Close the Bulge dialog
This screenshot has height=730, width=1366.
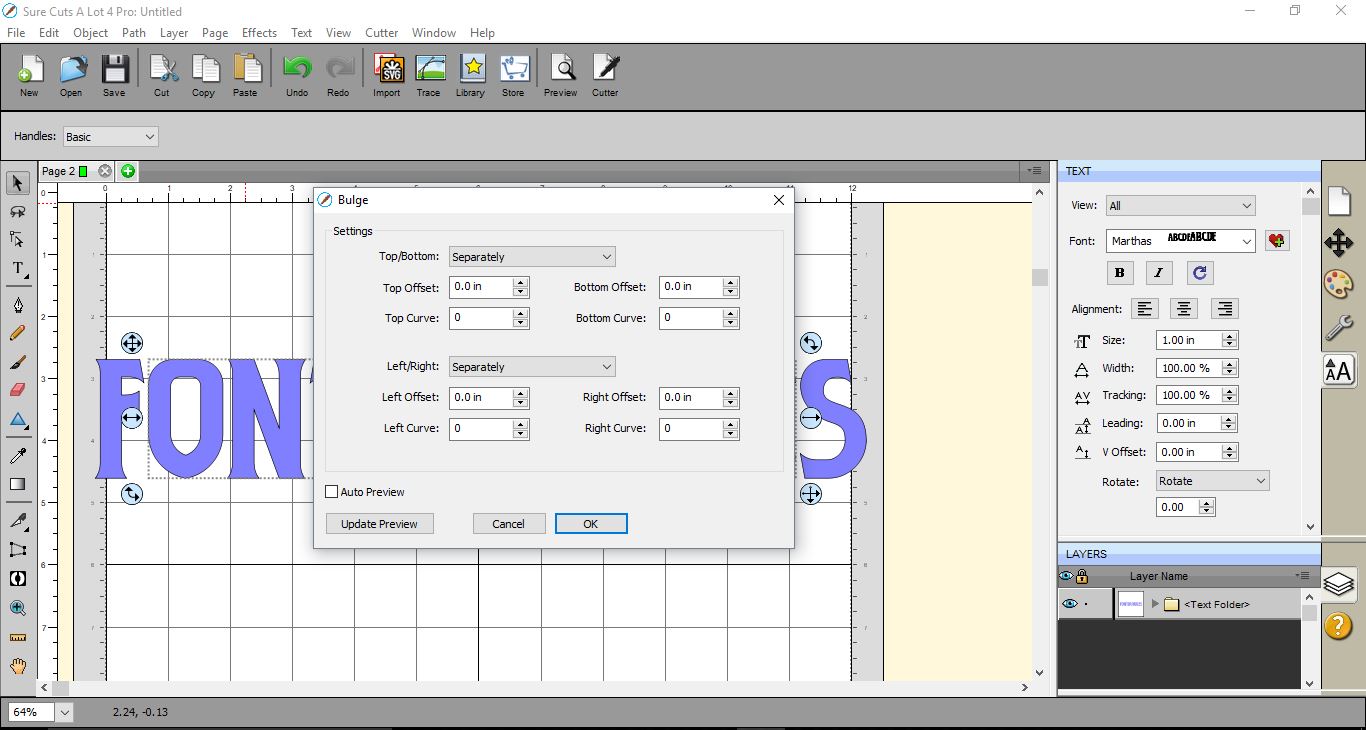click(779, 200)
